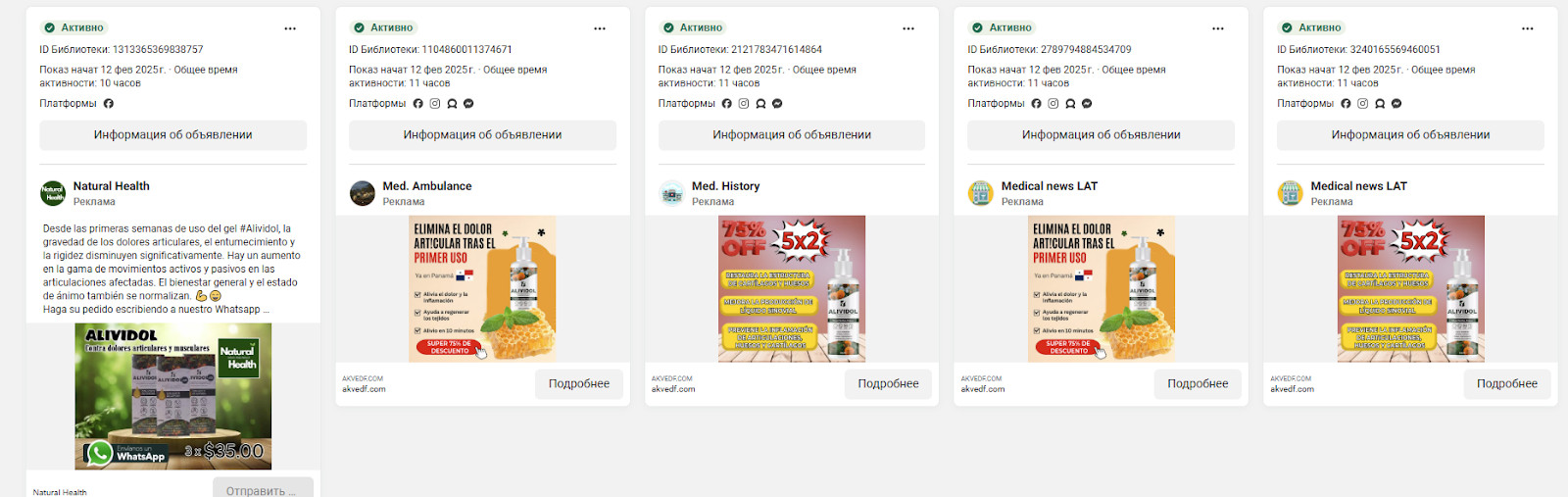Image resolution: width=1568 pixels, height=497 pixels.
Task: Open 75% OFF 5x2 image in ad 3240165569460051
Action: click(1411, 289)
